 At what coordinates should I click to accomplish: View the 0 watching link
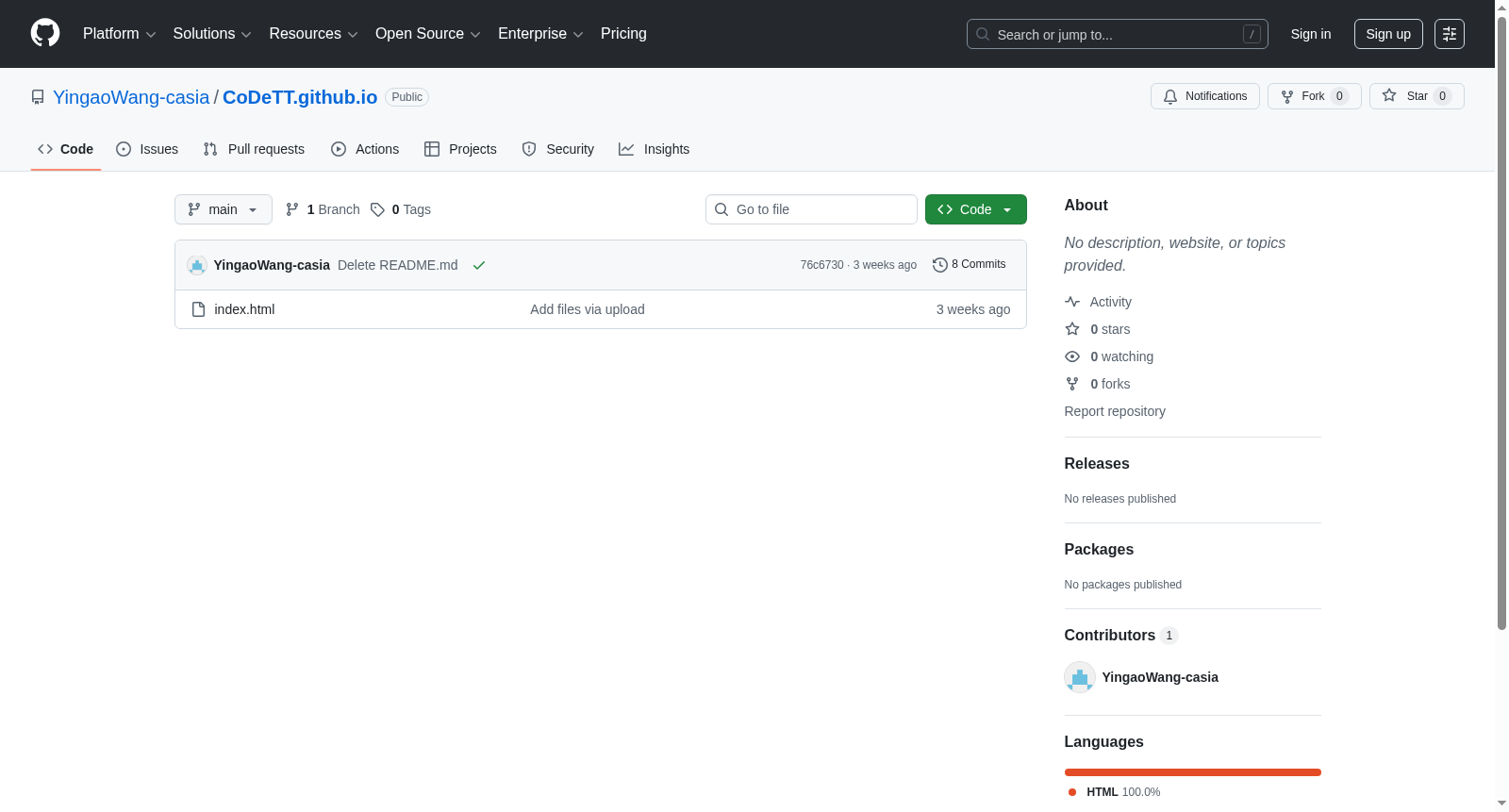(x=1109, y=356)
